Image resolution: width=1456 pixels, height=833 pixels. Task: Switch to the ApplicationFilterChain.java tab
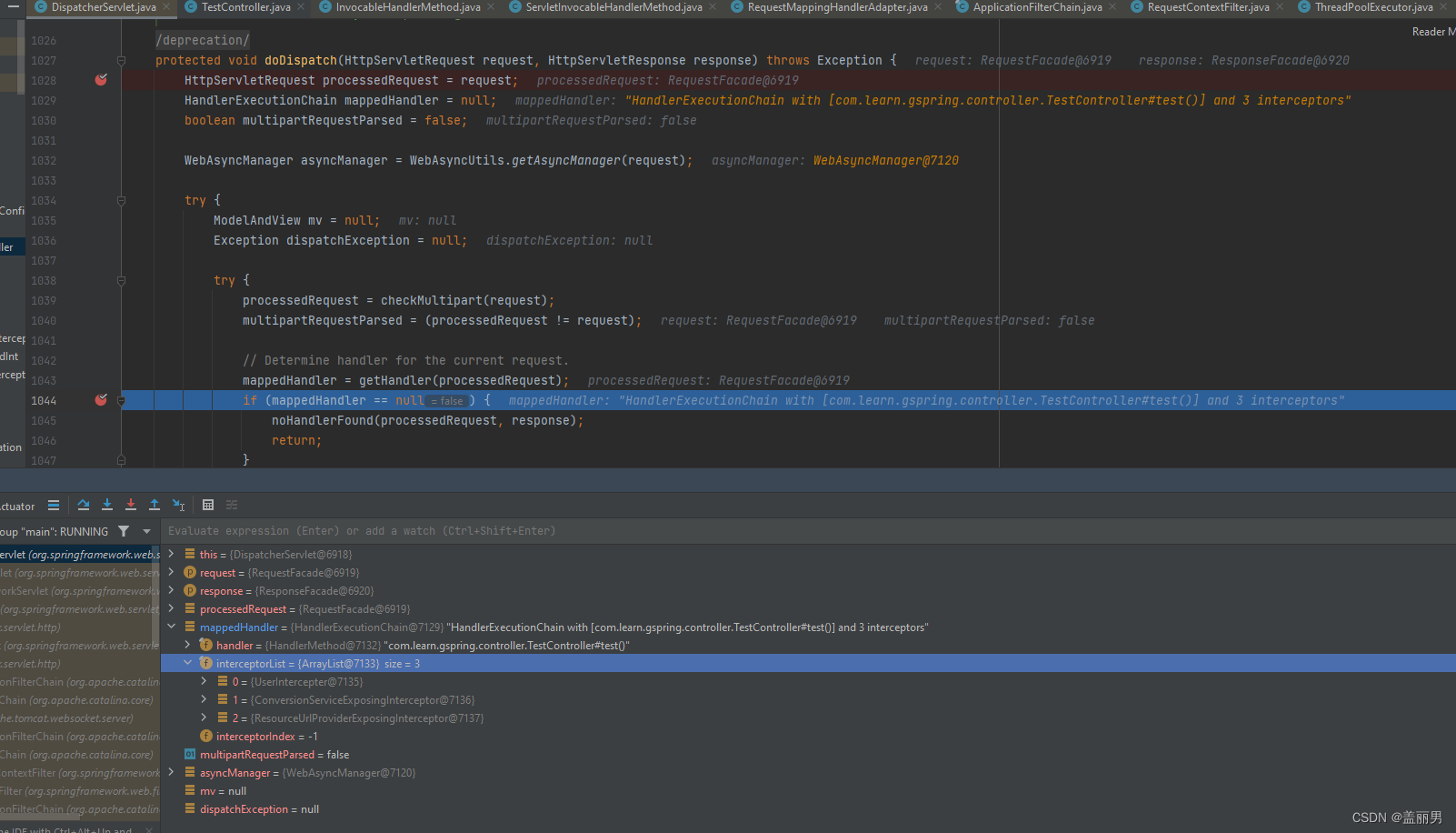pos(1037,7)
